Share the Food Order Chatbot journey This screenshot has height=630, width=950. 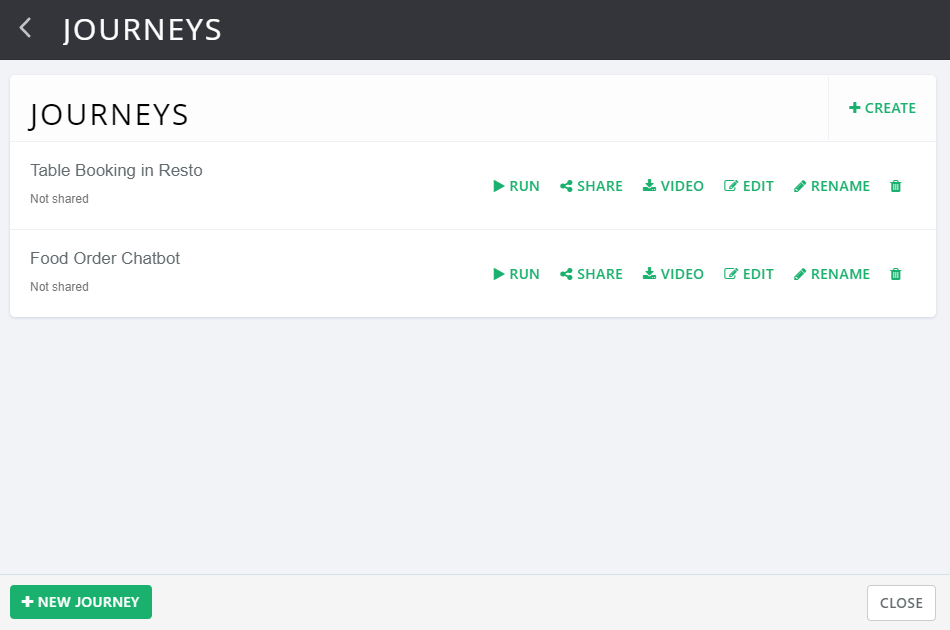coord(591,274)
